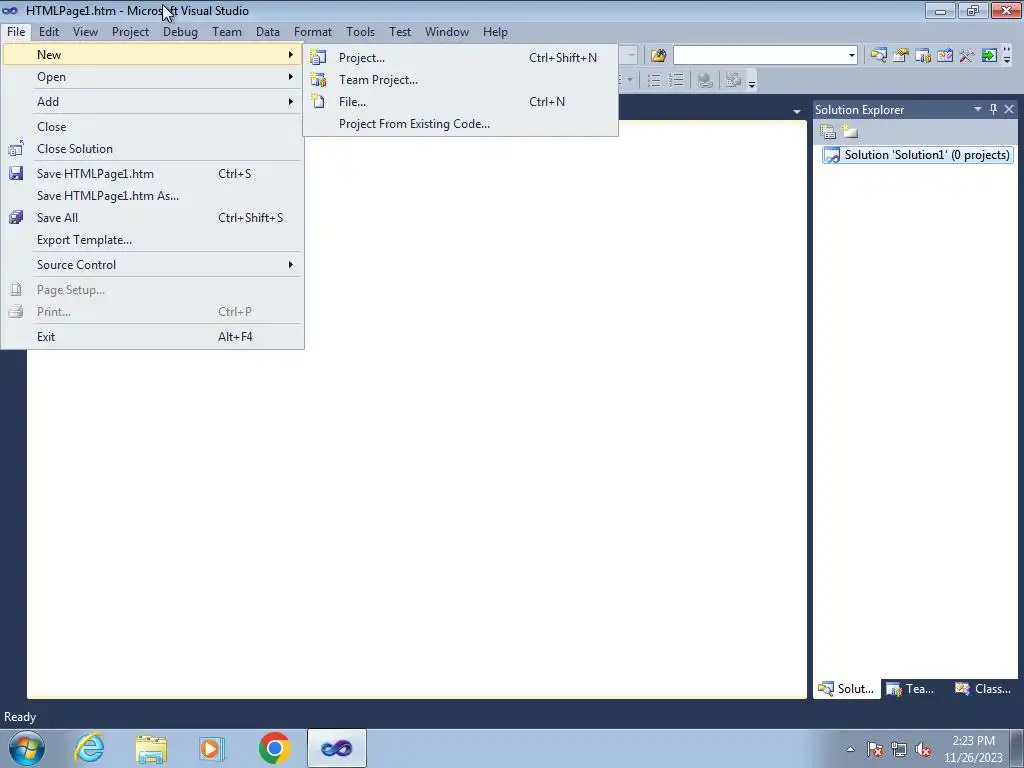Open the Help menu
The image size is (1024, 768).
pyautogui.click(x=495, y=31)
